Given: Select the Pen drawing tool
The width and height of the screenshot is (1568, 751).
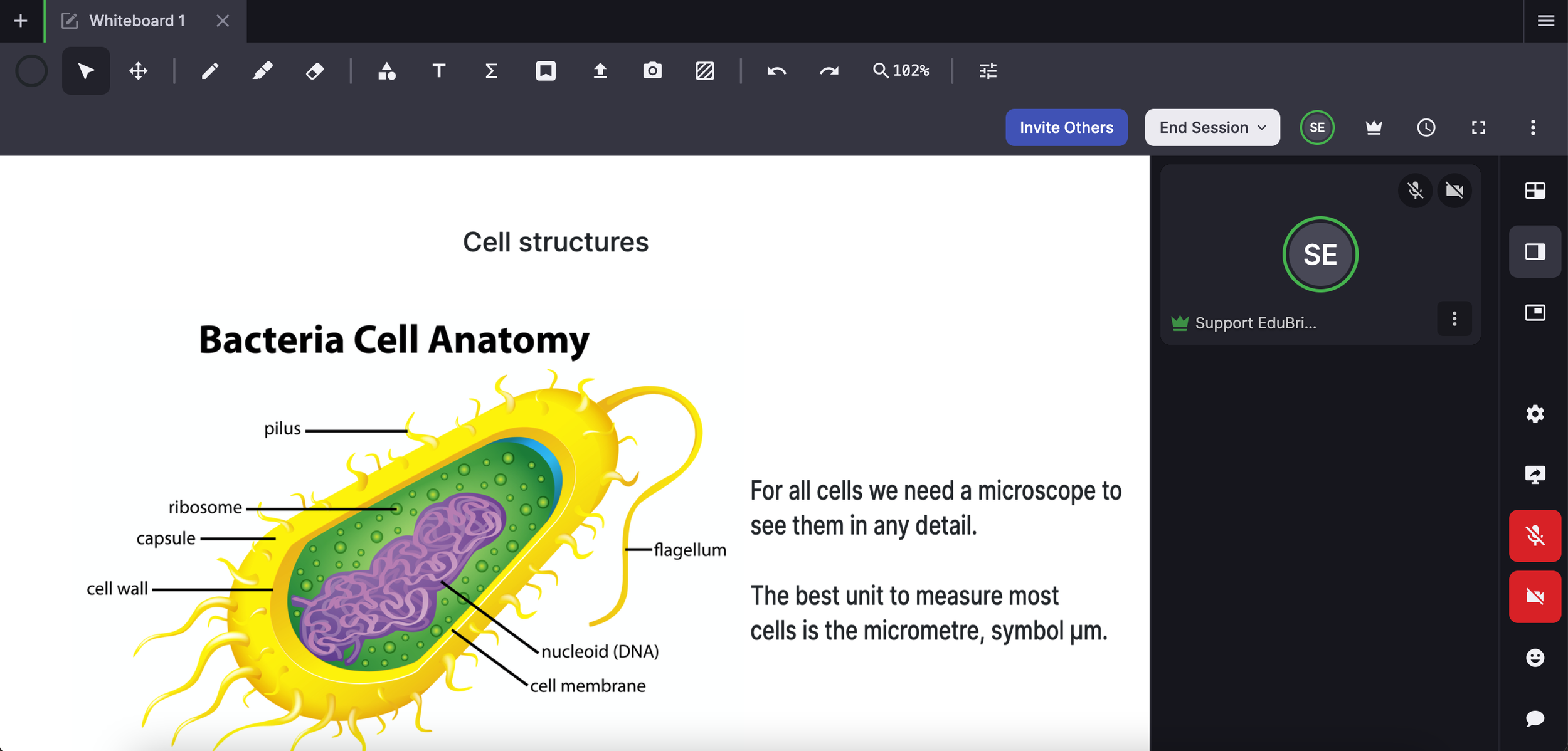Looking at the screenshot, I should (x=210, y=71).
